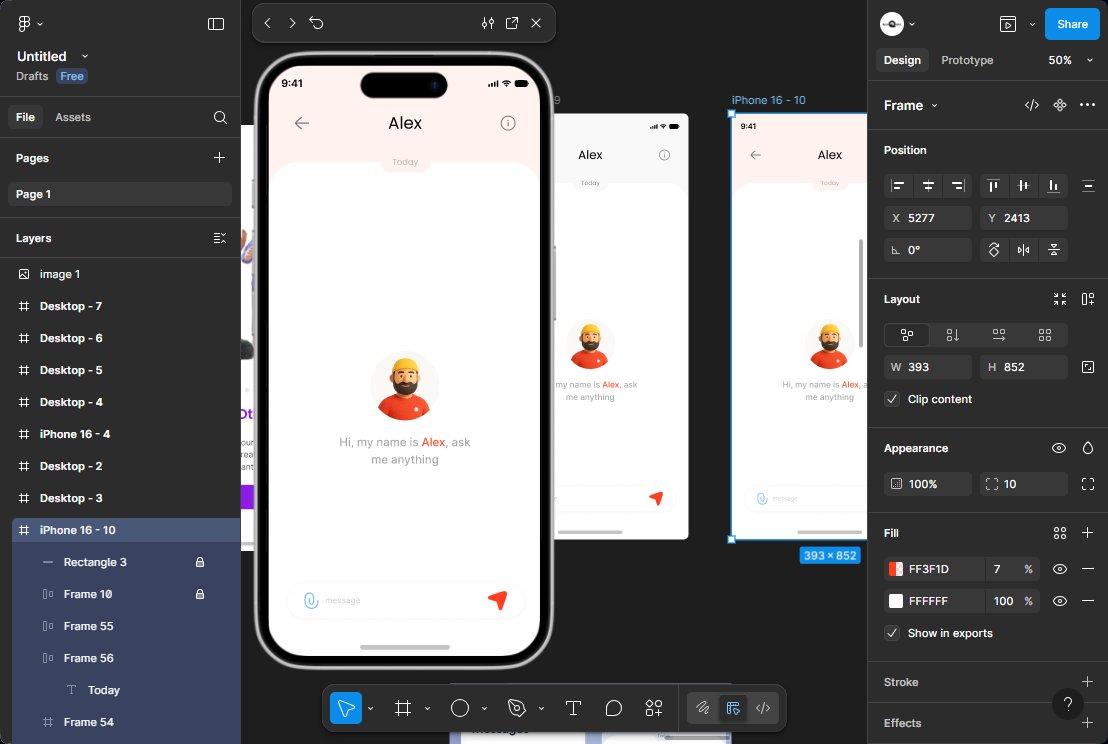Image resolution: width=1108 pixels, height=744 pixels.
Task: Select the grid auto layout option
Action: (1044, 335)
